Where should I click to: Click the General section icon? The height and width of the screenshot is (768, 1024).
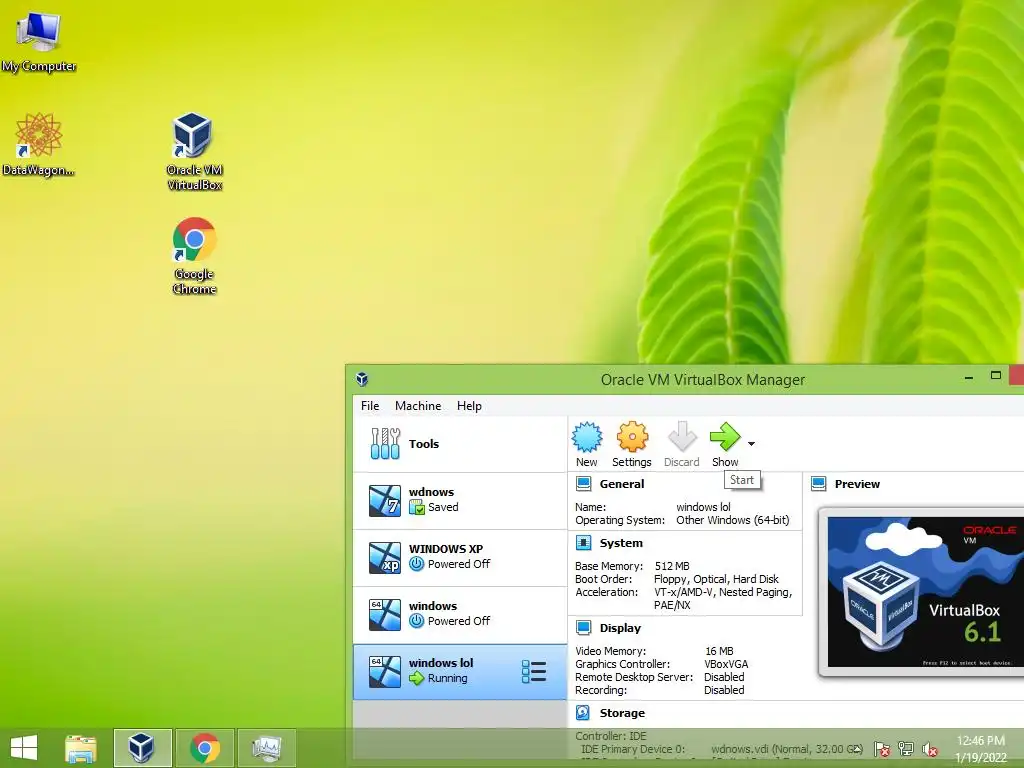(583, 484)
